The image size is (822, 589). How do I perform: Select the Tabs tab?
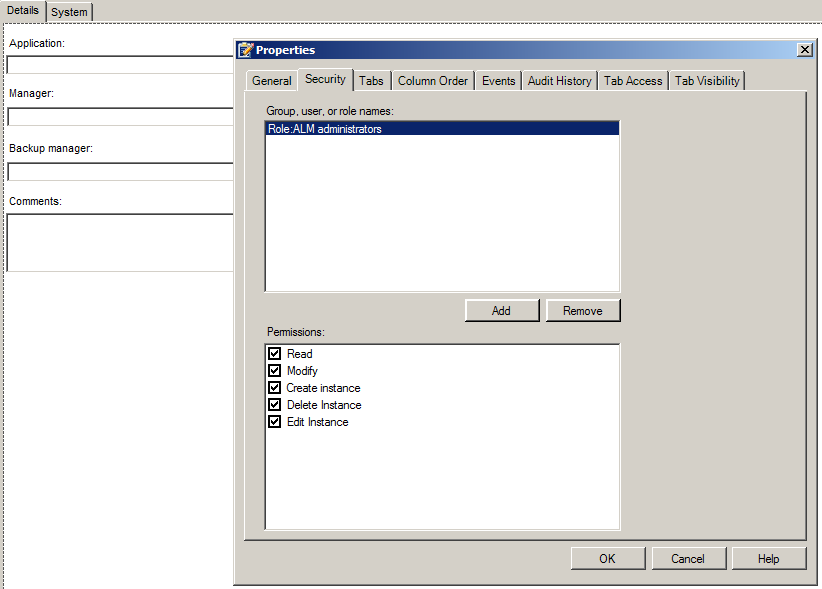pyautogui.click(x=371, y=80)
